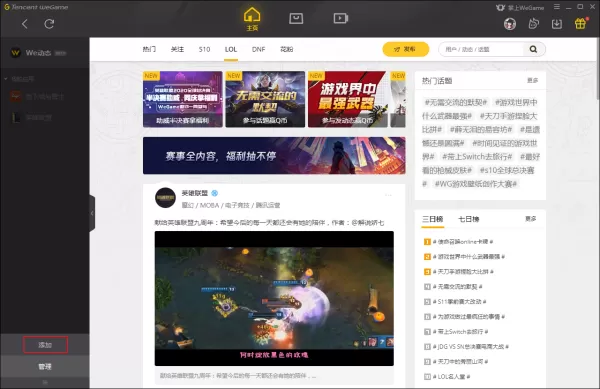Click the icon between avatar and download

coord(533,24)
